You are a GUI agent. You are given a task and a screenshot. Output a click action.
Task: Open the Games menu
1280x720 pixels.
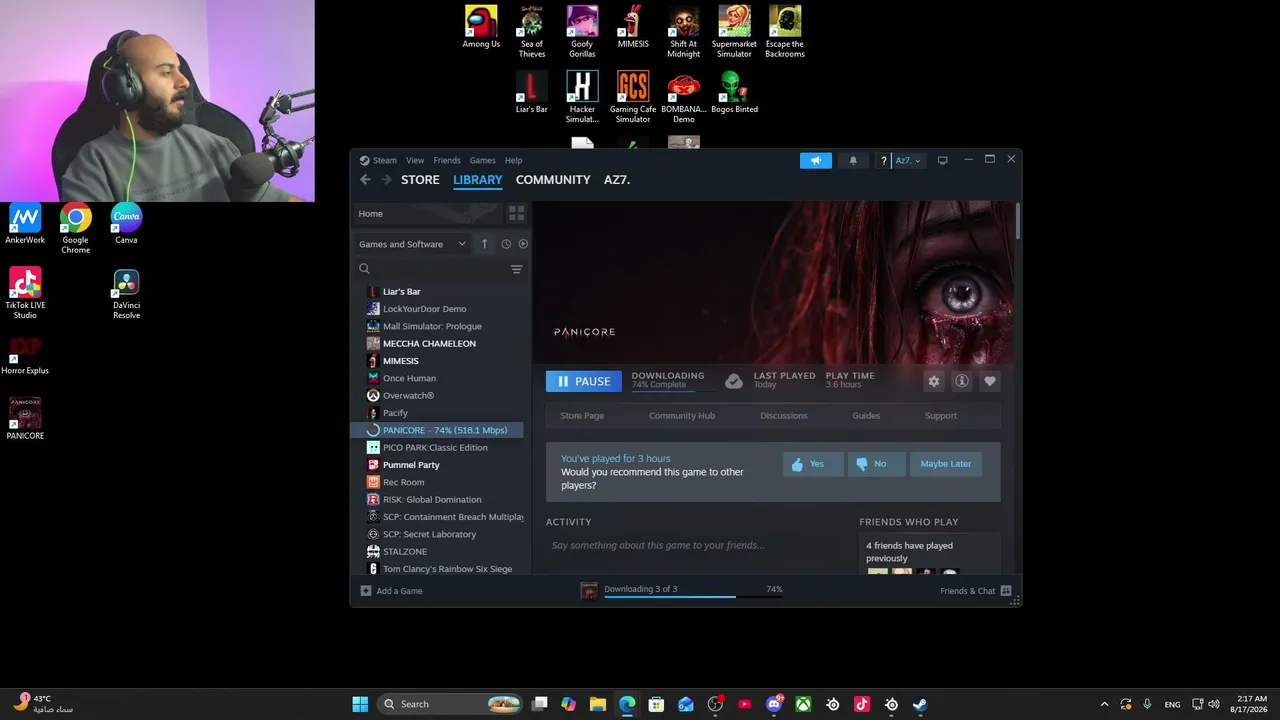(x=483, y=160)
